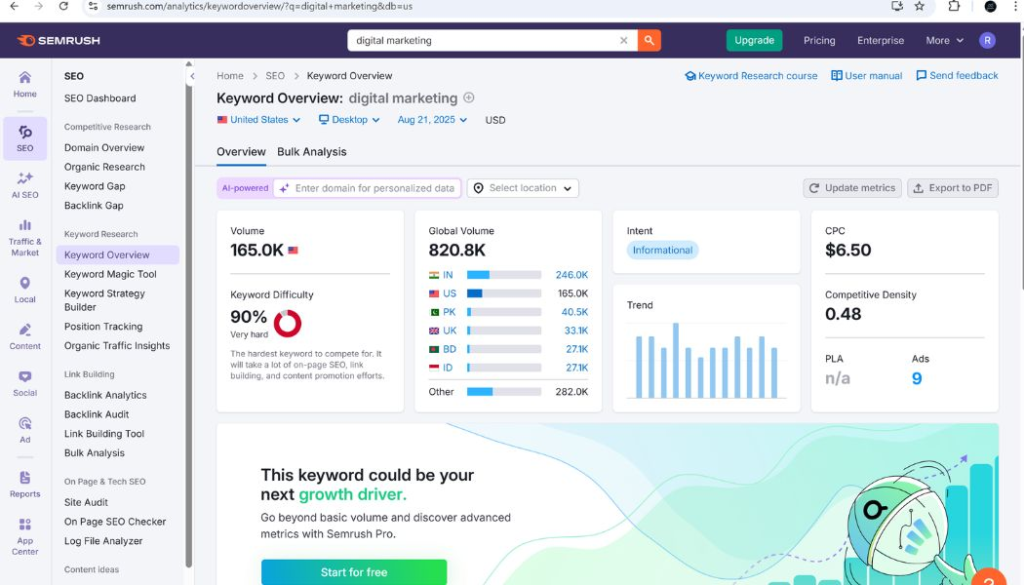Click the Semrush logo

point(59,40)
